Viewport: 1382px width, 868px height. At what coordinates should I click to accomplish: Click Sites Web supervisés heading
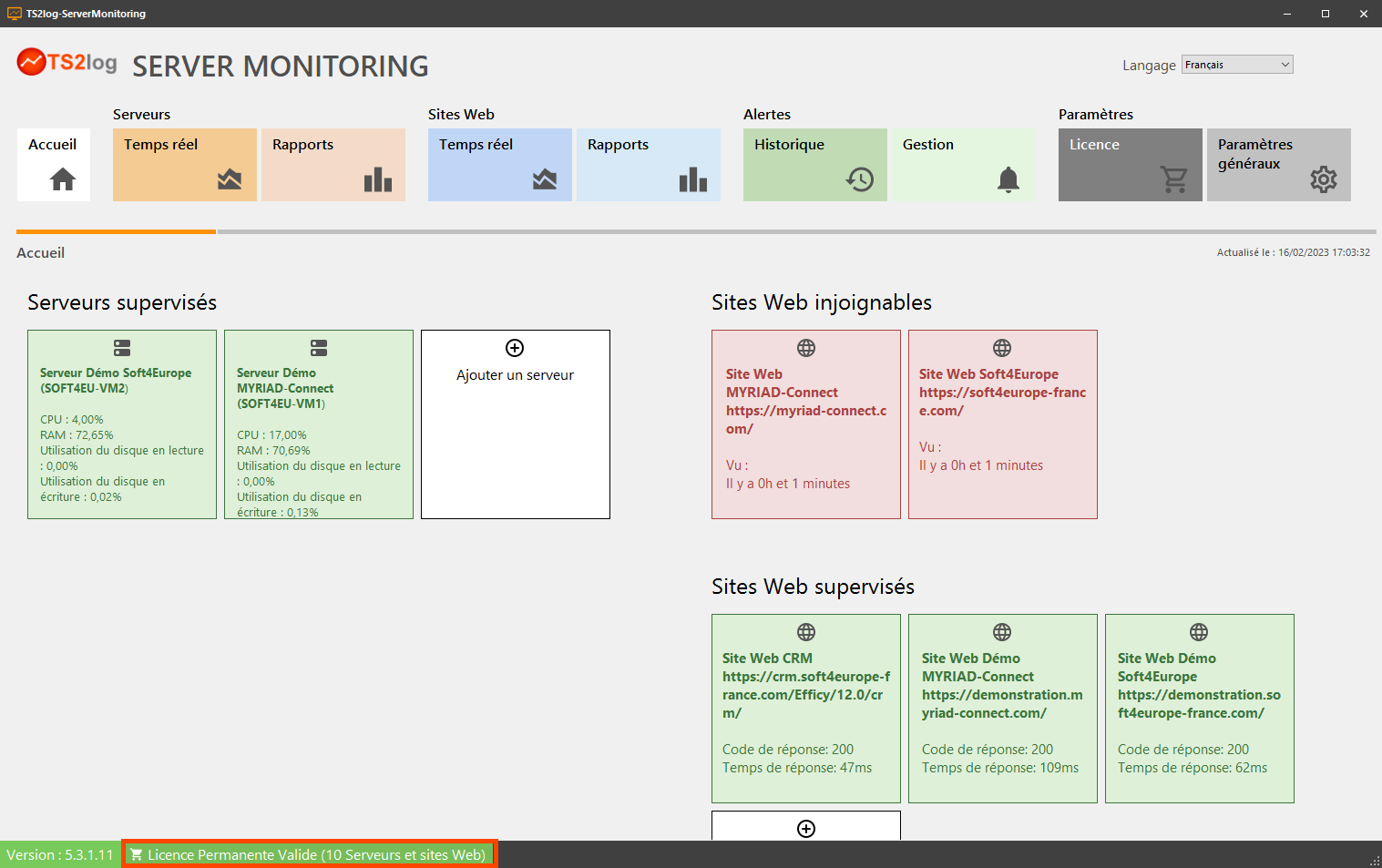point(813,587)
